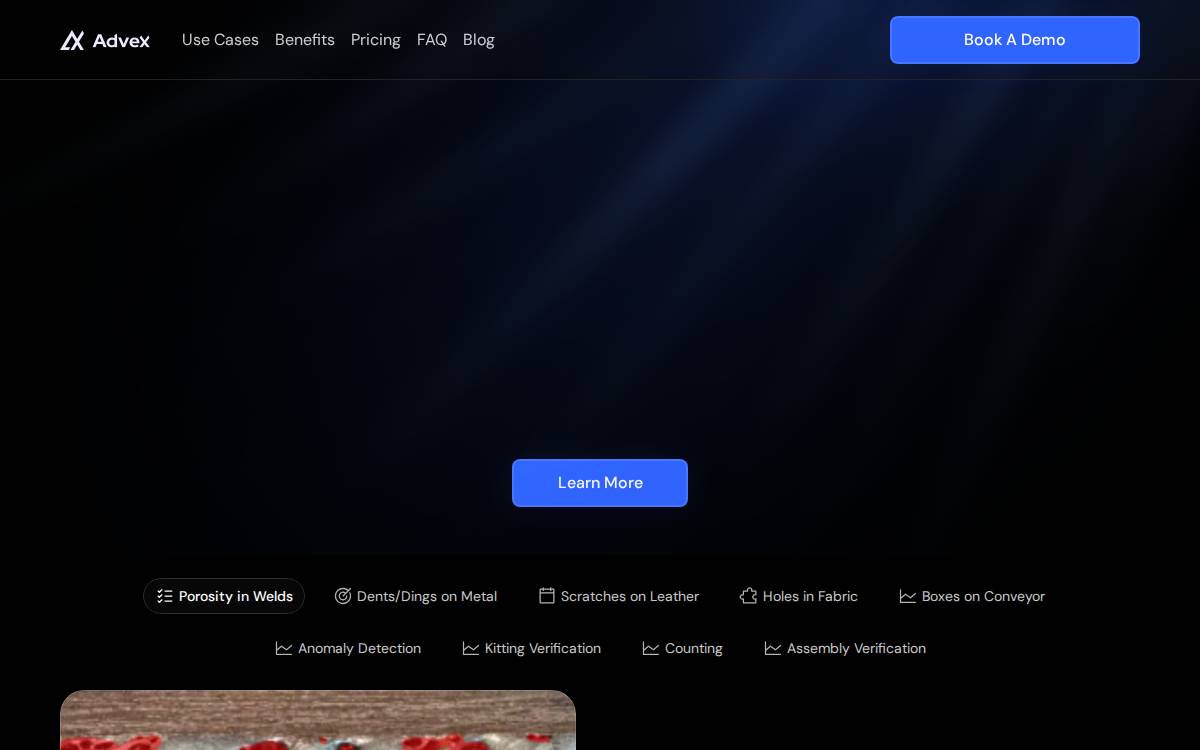Click the weld porosity image thumbnail
This screenshot has height=750, width=1200.
pos(318,720)
